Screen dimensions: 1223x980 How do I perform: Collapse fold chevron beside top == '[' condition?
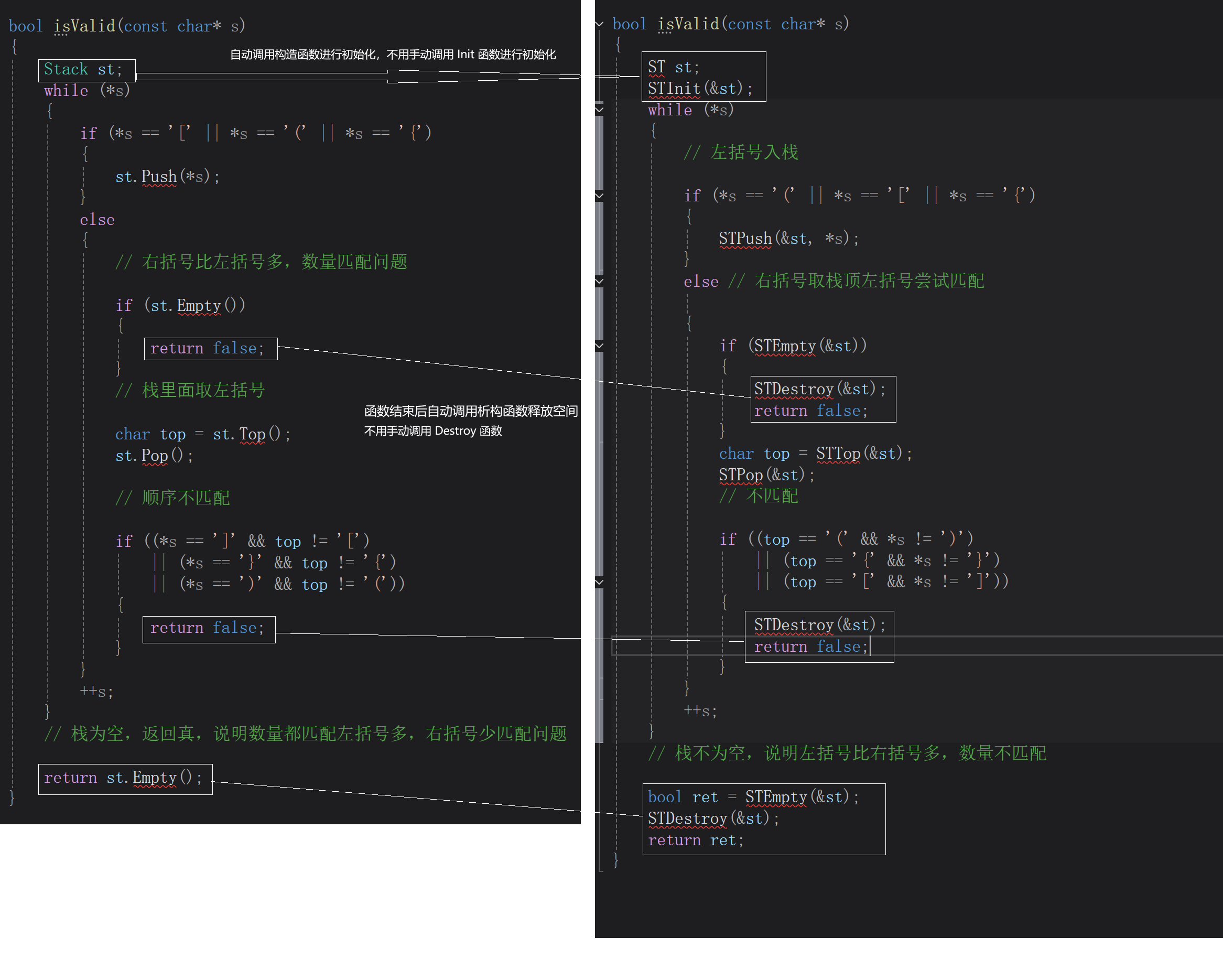(x=599, y=582)
